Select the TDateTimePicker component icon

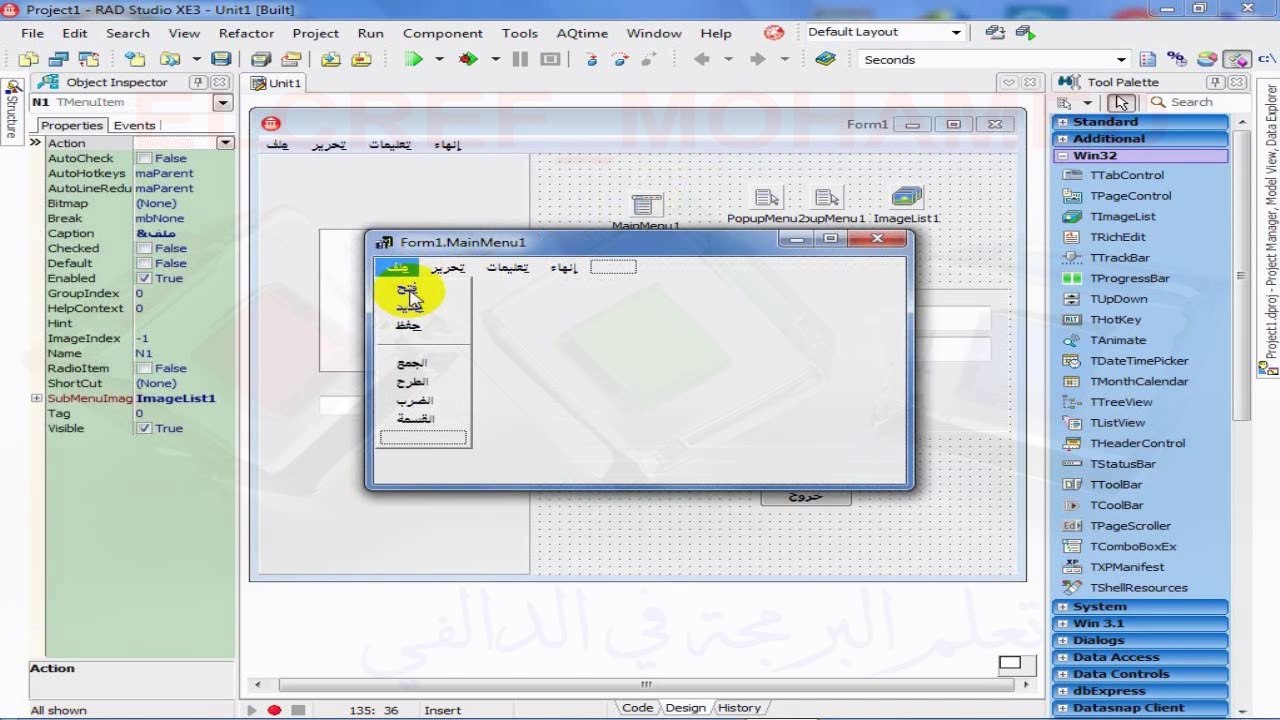coord(1072,361)
